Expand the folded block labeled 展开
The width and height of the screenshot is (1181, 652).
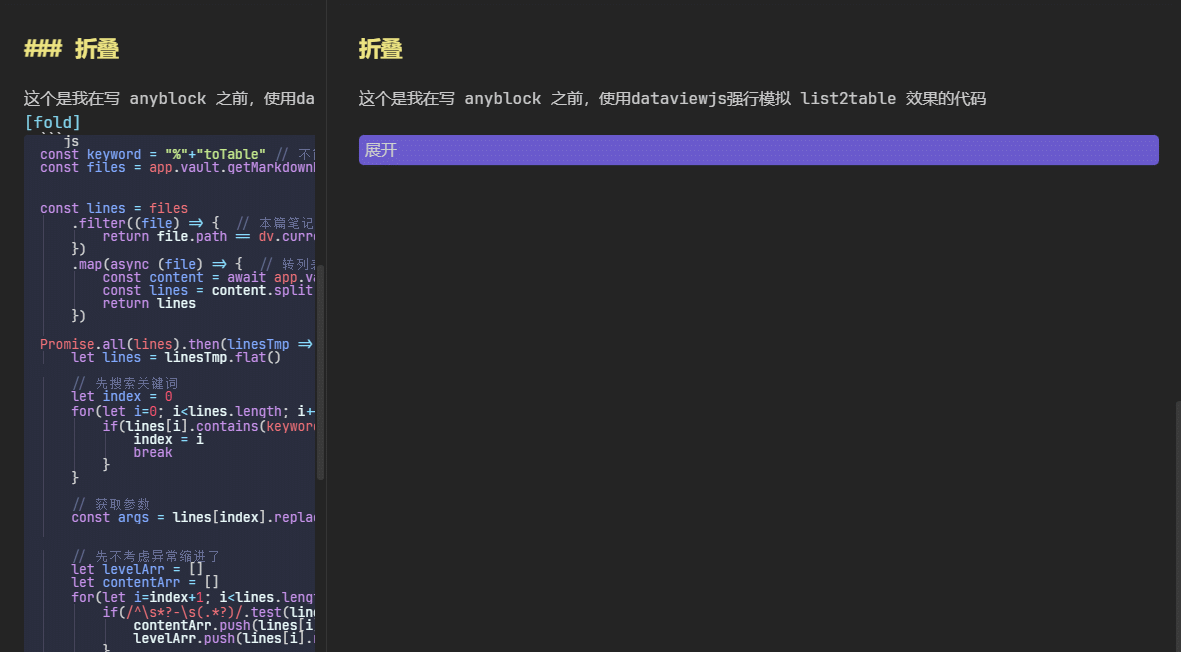(x=758, y=150)
